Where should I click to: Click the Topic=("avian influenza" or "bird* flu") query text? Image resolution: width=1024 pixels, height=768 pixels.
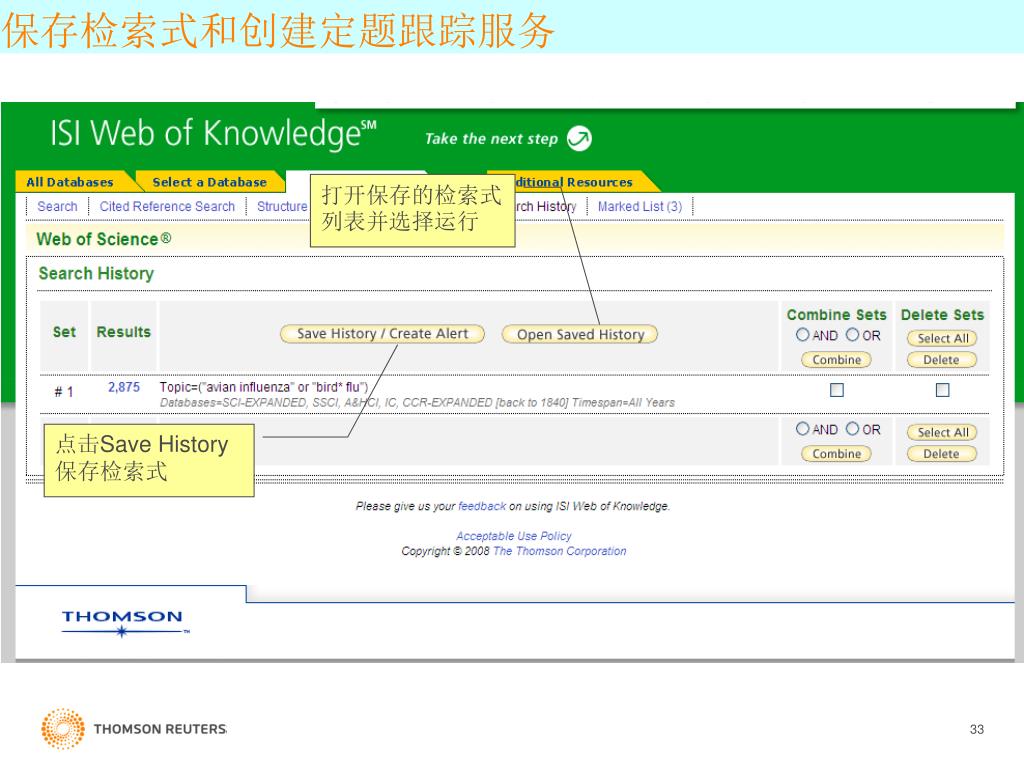[264, 387]
